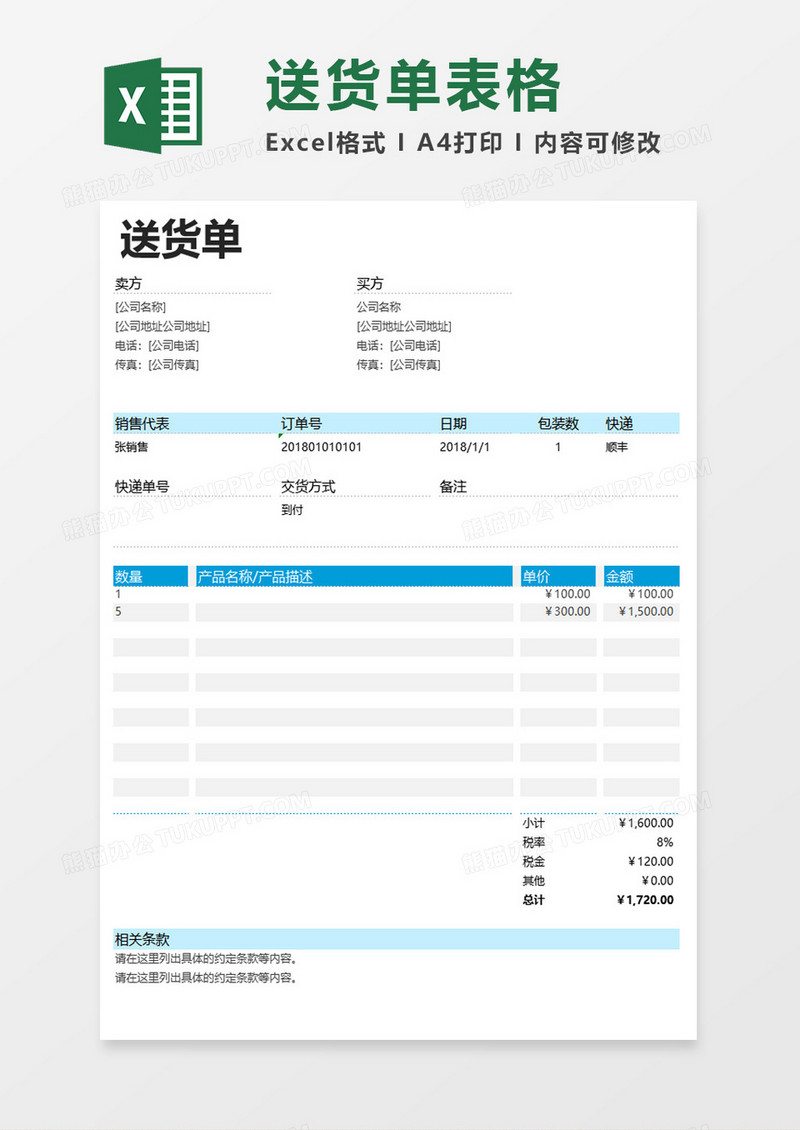
Task: Click total value ¥1,720.00
Action: pyautogui.click(x=645, y=900)
